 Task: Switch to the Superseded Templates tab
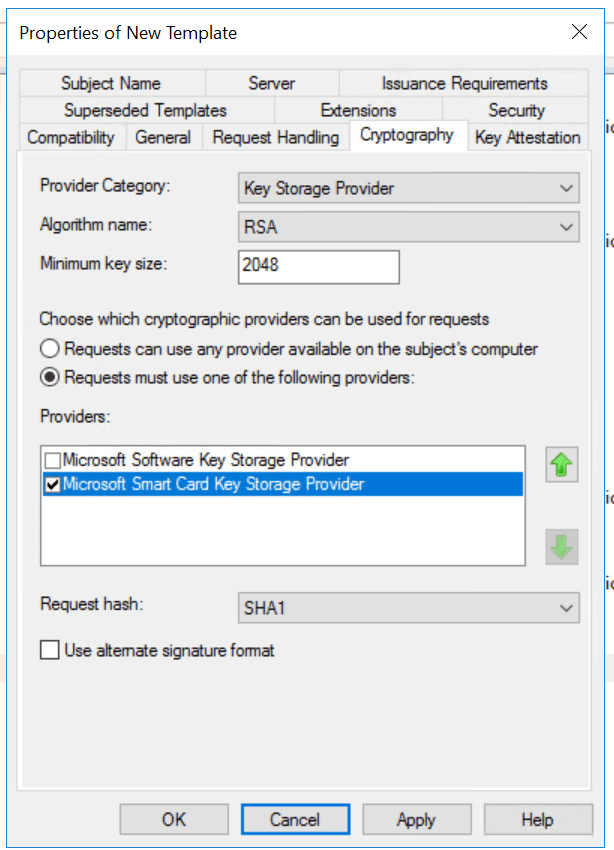pos(144,110)
